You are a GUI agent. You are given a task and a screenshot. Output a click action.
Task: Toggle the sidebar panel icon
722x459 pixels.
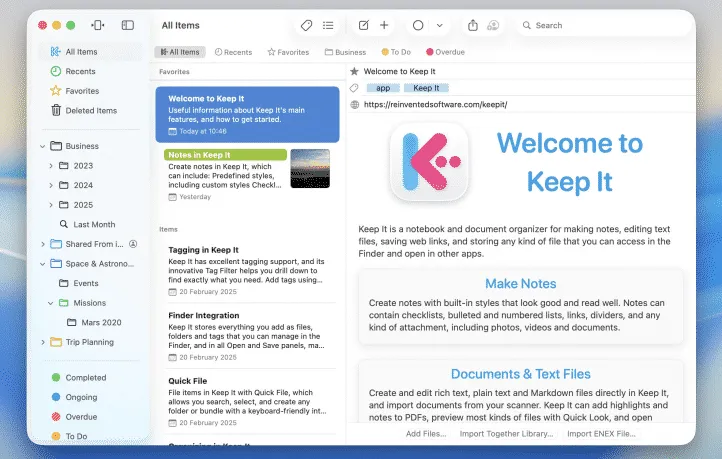pos(128,25)
